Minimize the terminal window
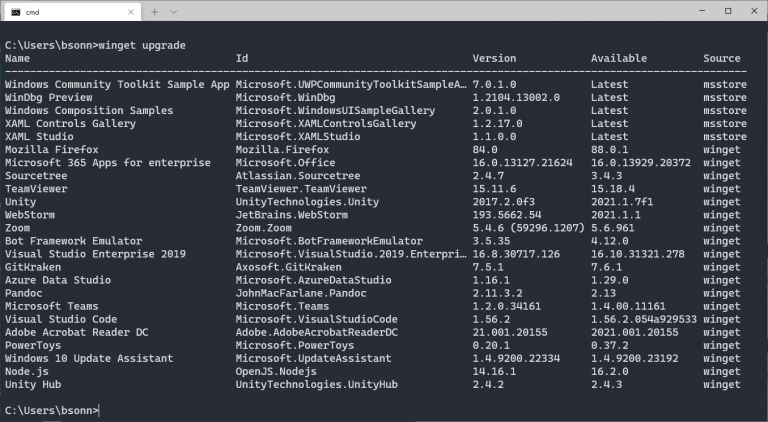 tap(702, 11)
